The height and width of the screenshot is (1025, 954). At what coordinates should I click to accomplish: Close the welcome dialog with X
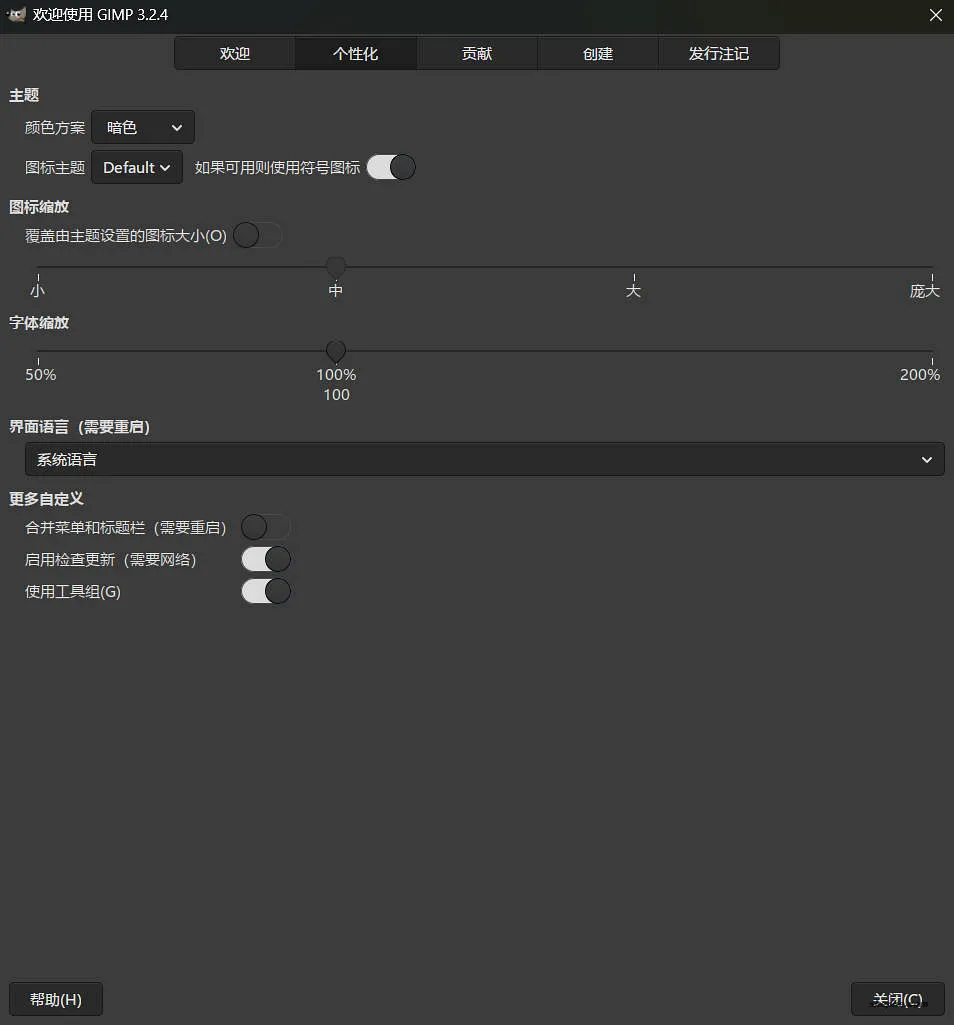coord(936,15)
